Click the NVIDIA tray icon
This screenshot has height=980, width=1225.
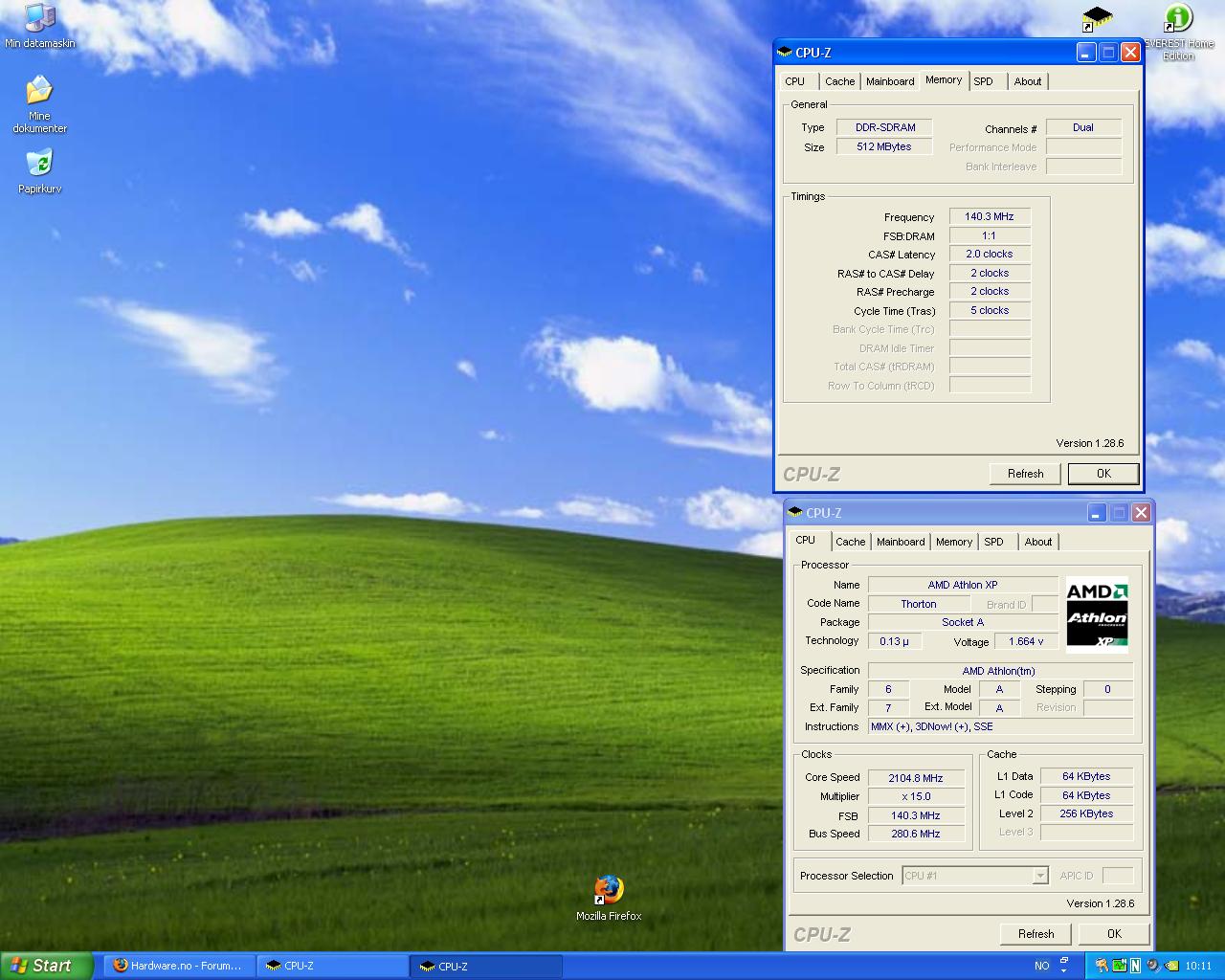click(1170, 966)
